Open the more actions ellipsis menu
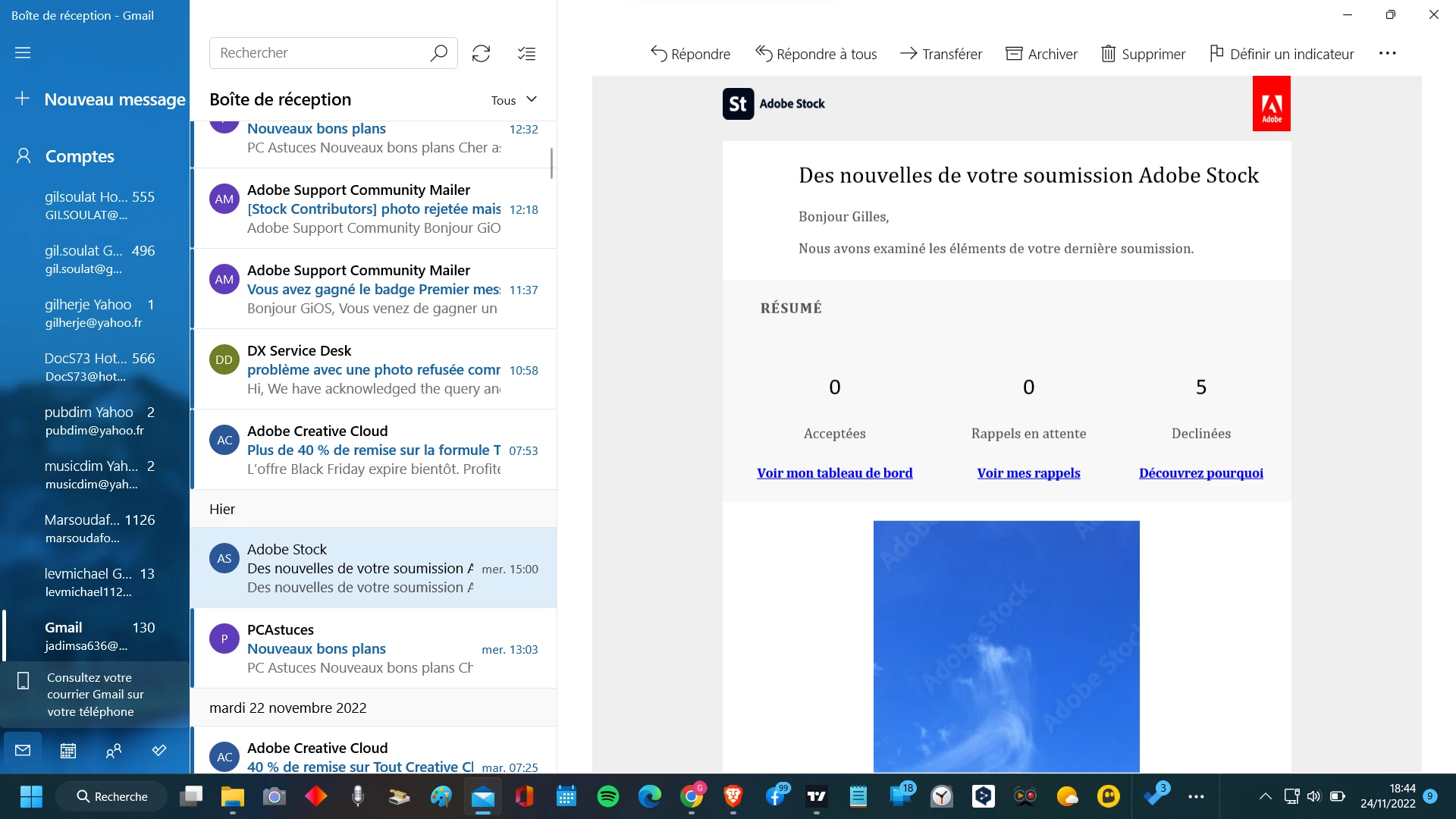This screenshot has height=819, width=1456. (x=1387, y=53)
